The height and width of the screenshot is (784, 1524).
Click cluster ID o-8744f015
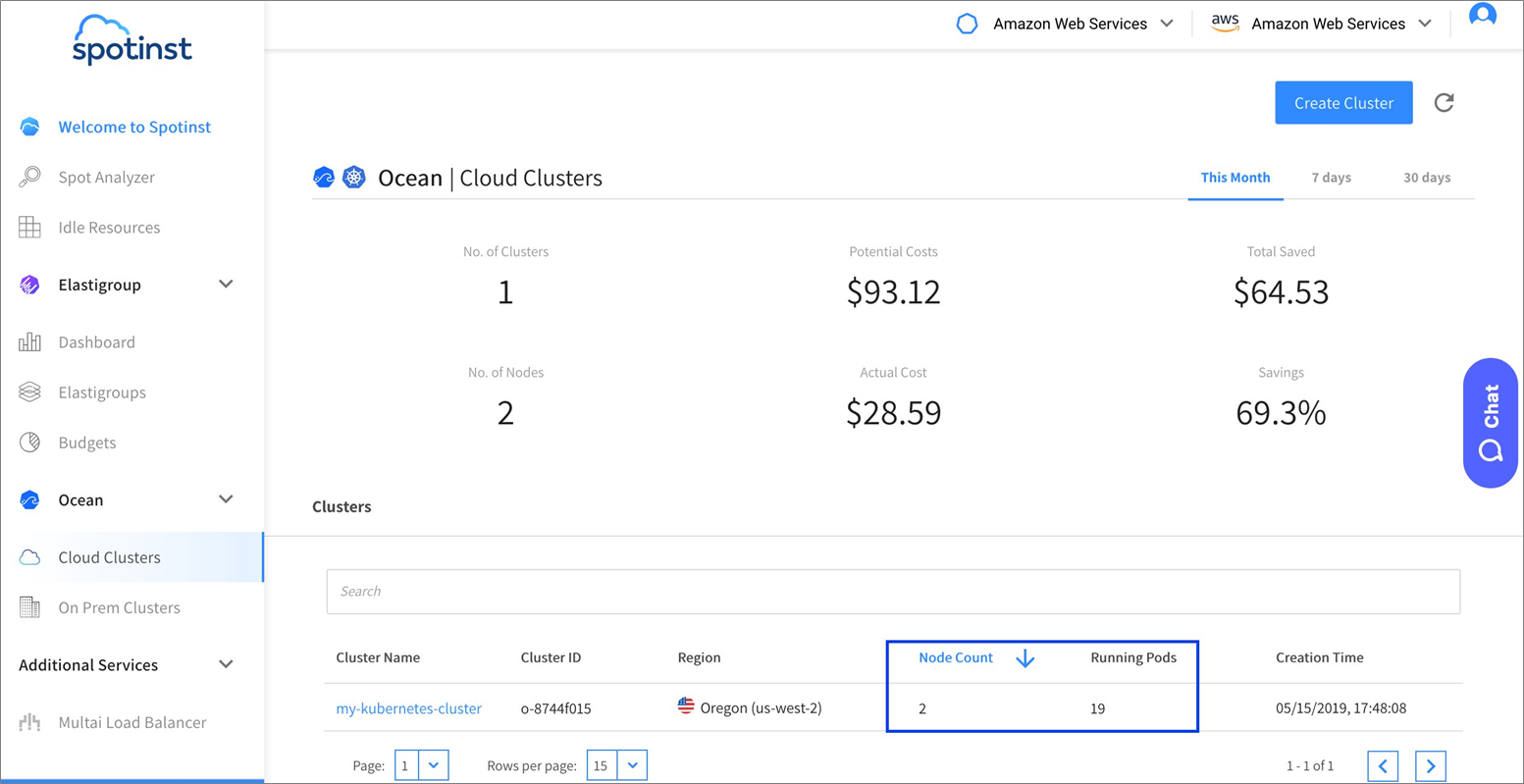pyautogui.click(x=555, y=708)
